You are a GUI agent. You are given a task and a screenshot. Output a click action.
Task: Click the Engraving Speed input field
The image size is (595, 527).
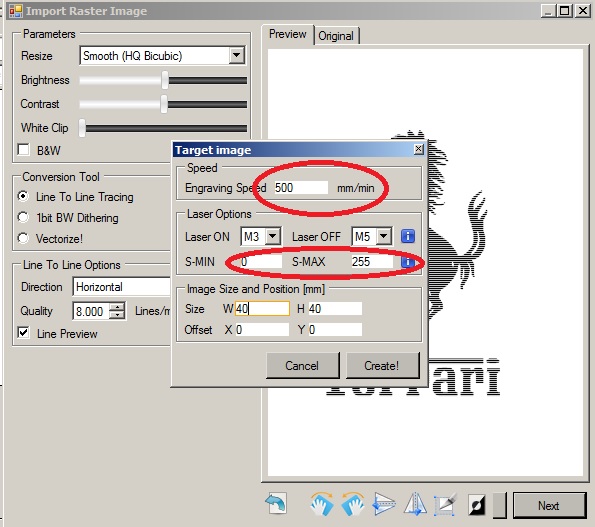click(x=301, y=187)
